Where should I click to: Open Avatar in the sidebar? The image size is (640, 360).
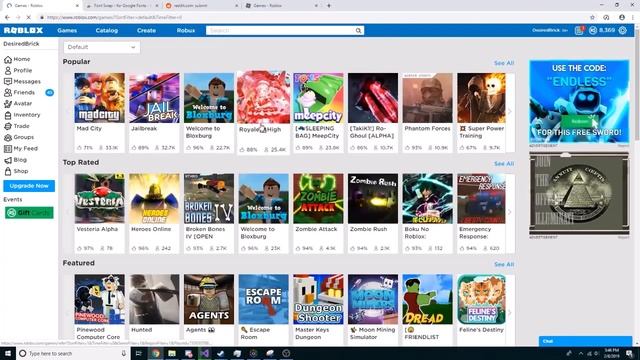(18, 104)
